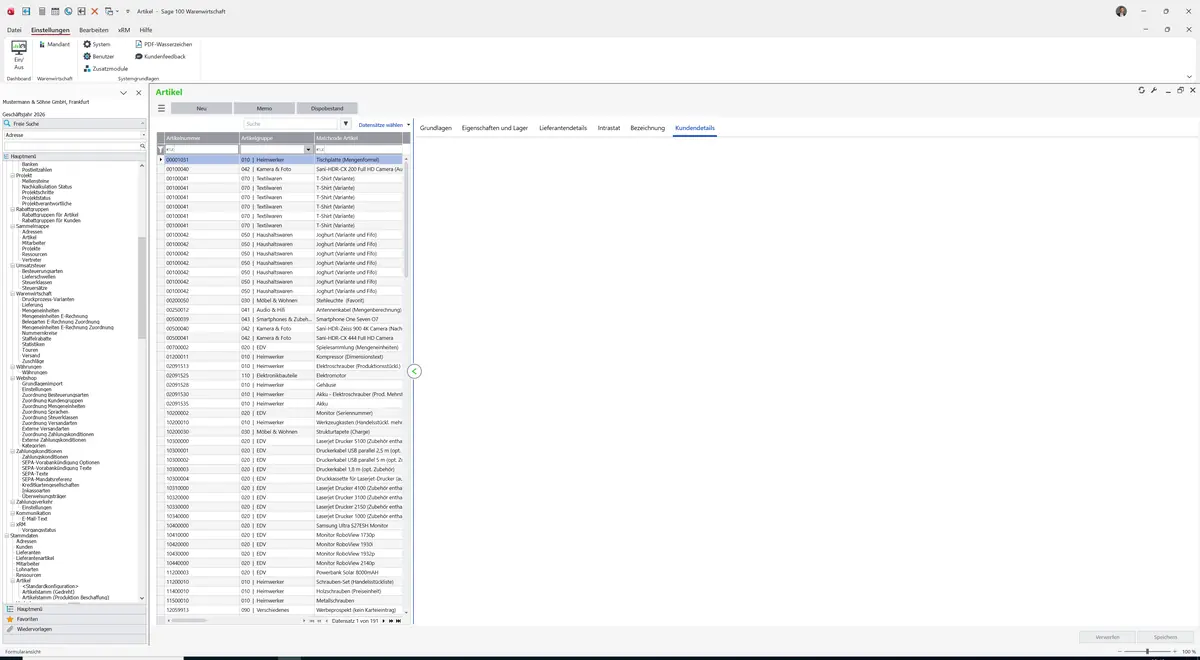1200x660 pixels.
Task: Switch to Bearbeiten ribbon tab
Action: tap(94, 30)
